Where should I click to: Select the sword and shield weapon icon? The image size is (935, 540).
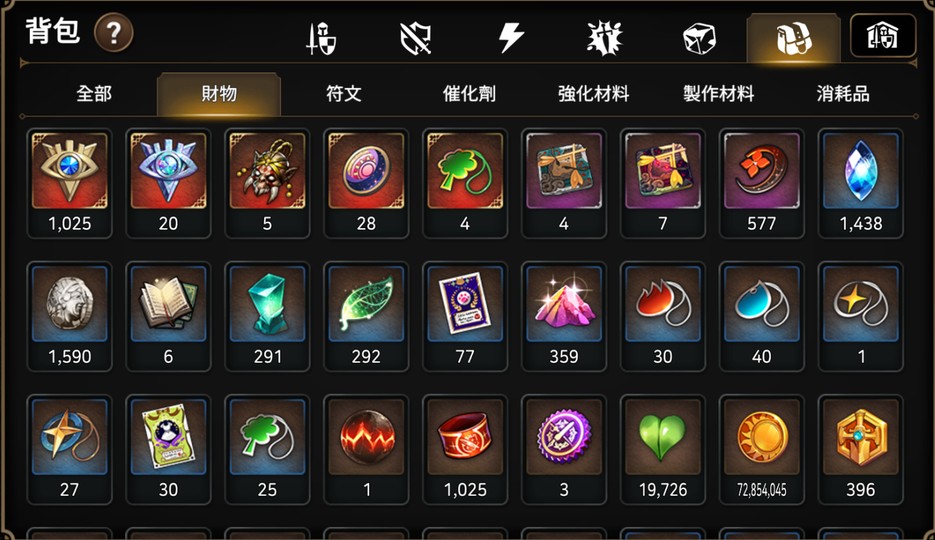[x=321, y=38]
